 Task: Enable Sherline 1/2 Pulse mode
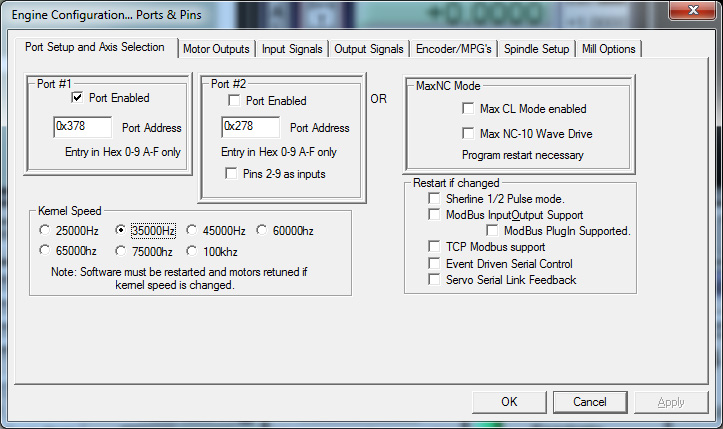tap(434, 199)
